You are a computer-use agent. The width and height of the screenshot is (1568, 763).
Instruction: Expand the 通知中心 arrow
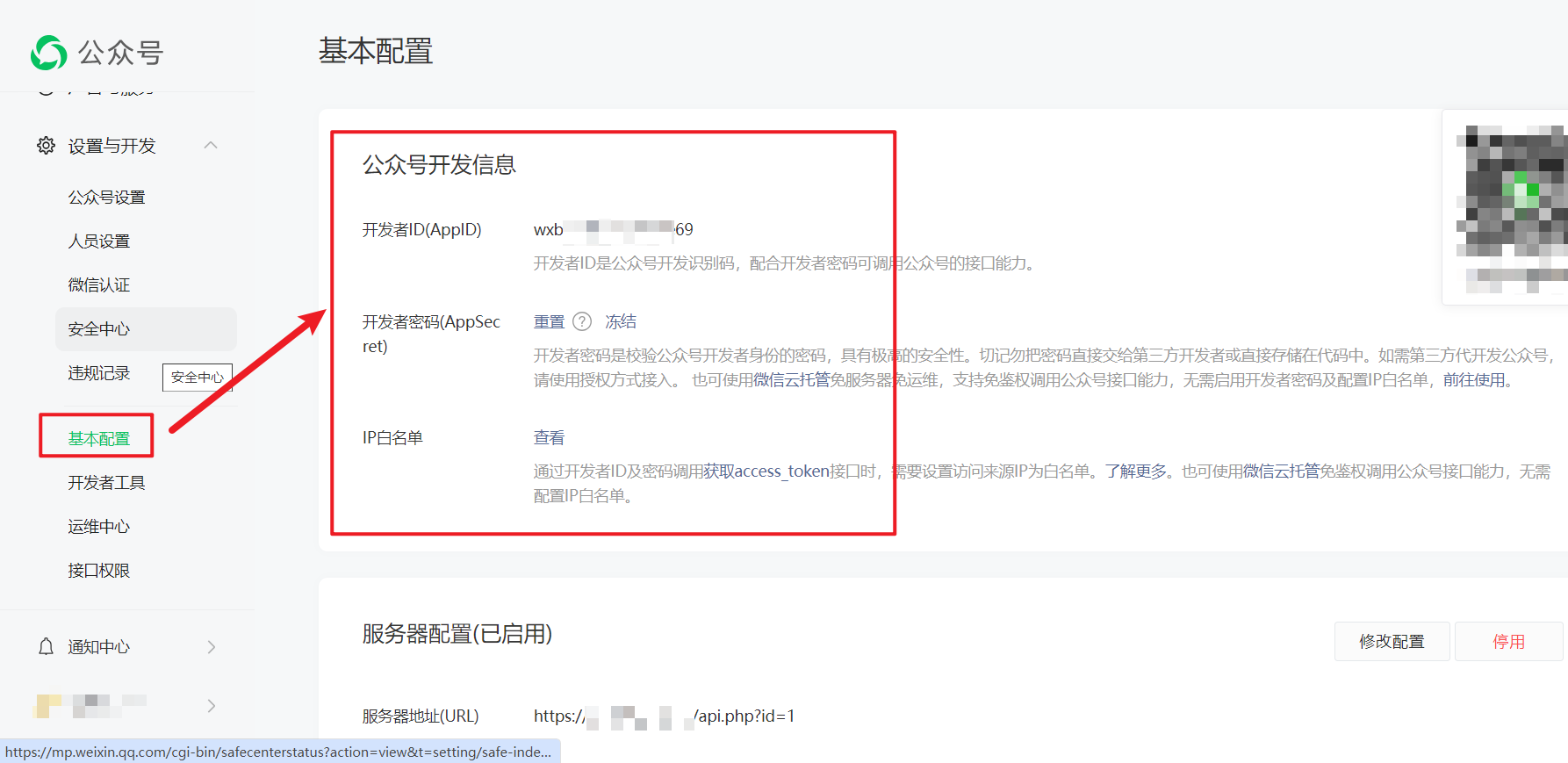point(211,647)
